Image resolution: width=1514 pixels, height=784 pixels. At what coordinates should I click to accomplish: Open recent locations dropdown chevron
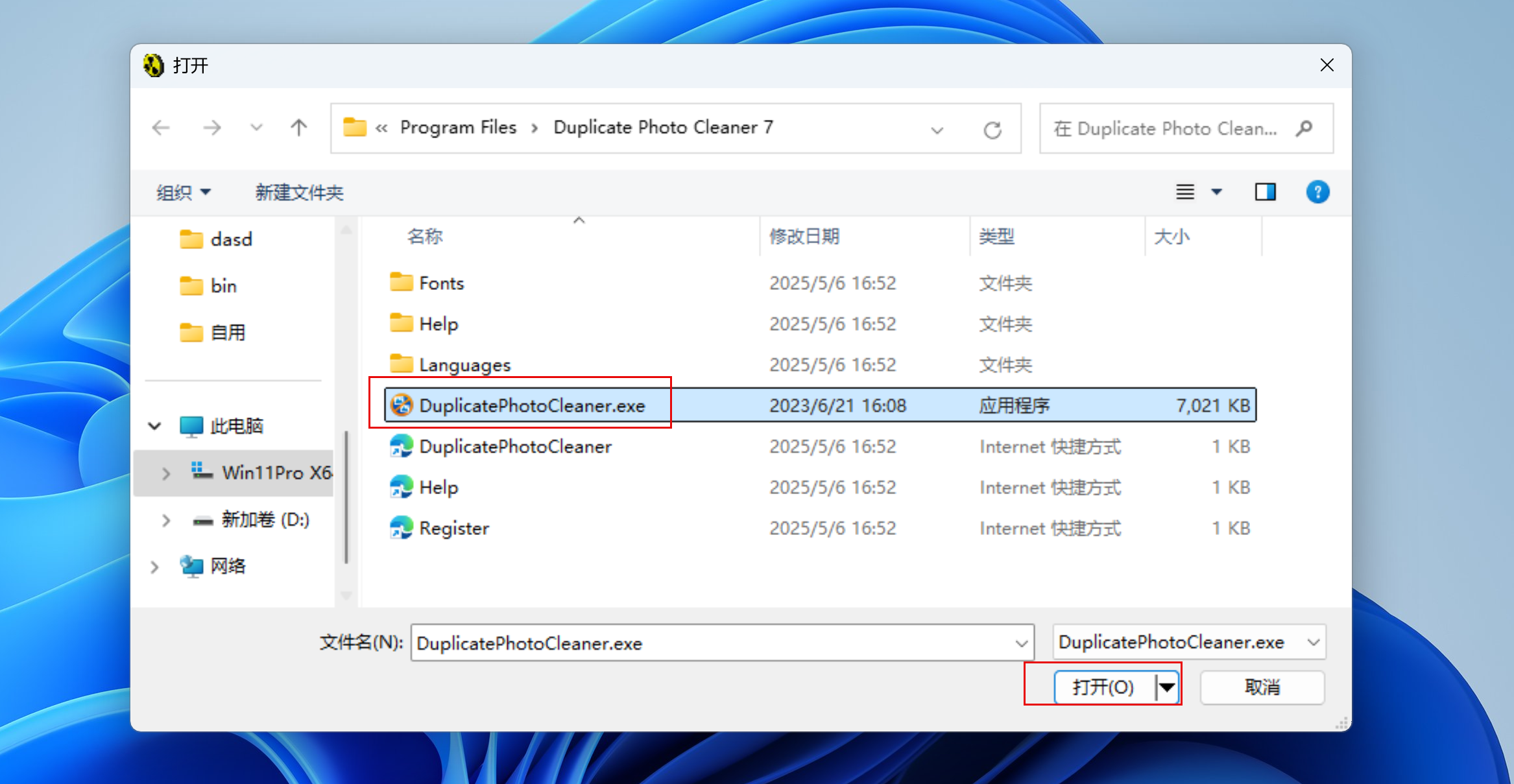256,128
